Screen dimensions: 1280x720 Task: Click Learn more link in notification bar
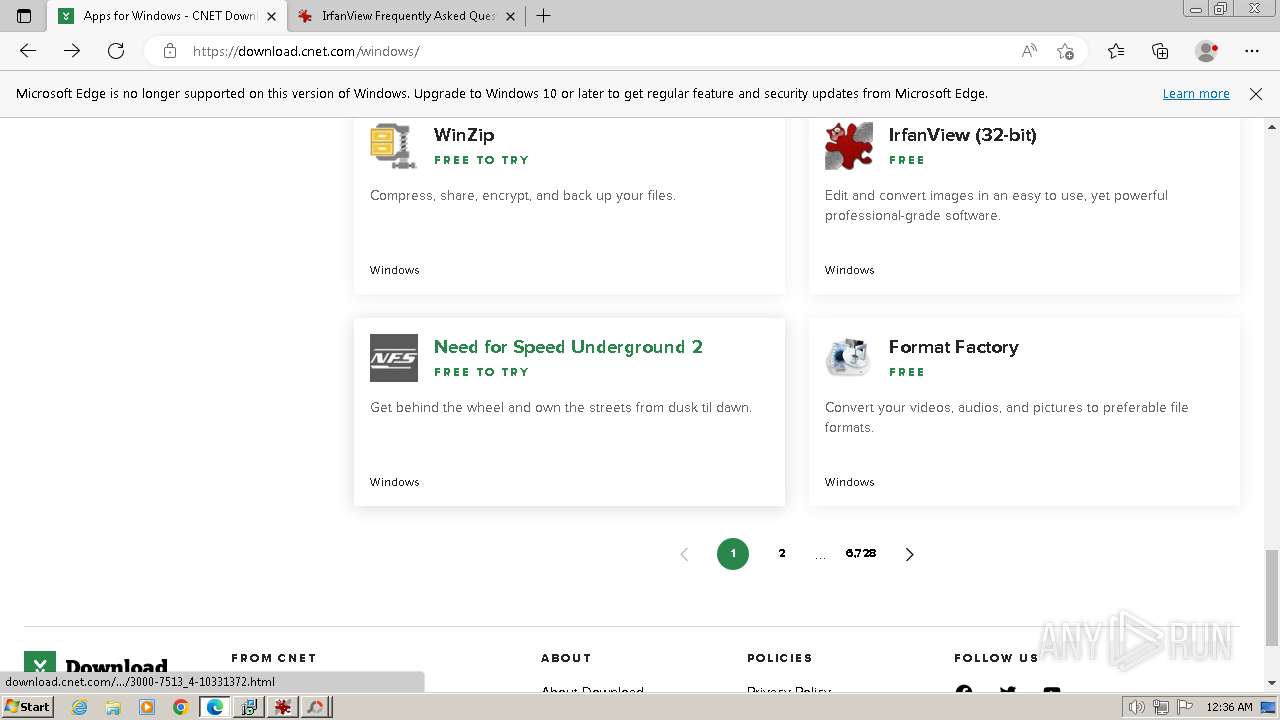tap(1196, 94)
